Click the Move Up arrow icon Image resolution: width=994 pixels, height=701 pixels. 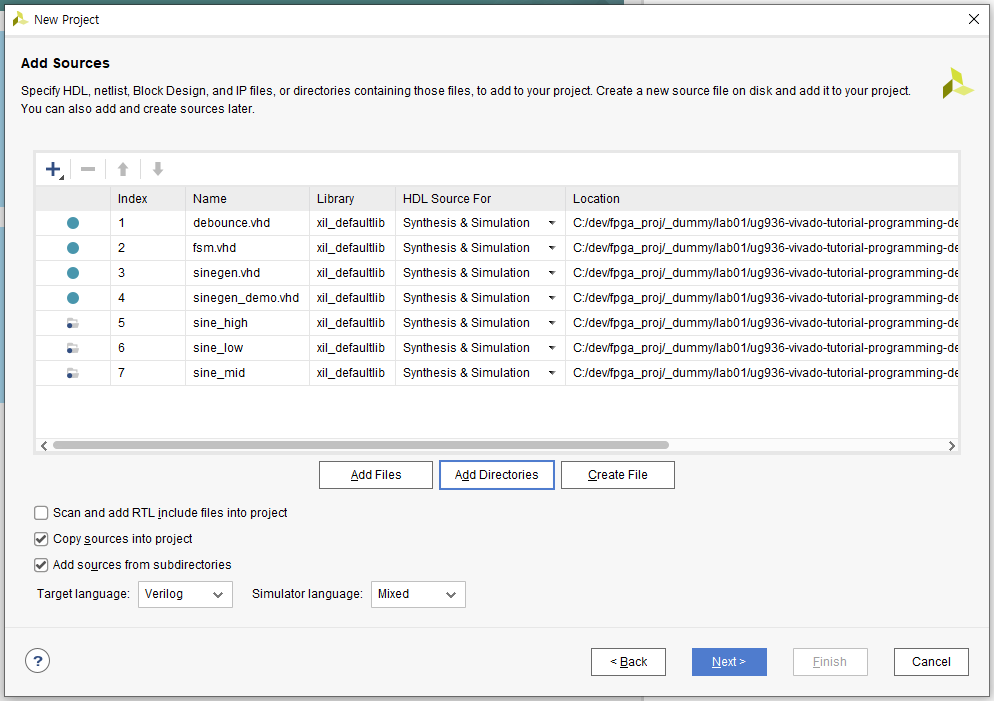pos(123,170)
